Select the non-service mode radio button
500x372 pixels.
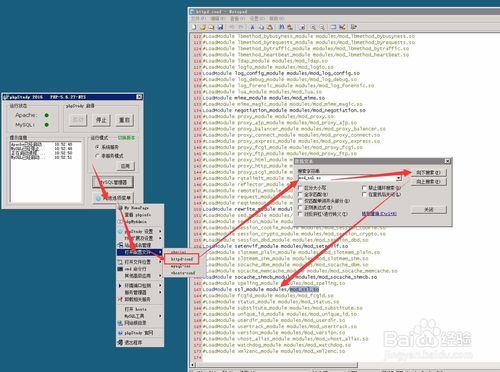click(97, 156)
